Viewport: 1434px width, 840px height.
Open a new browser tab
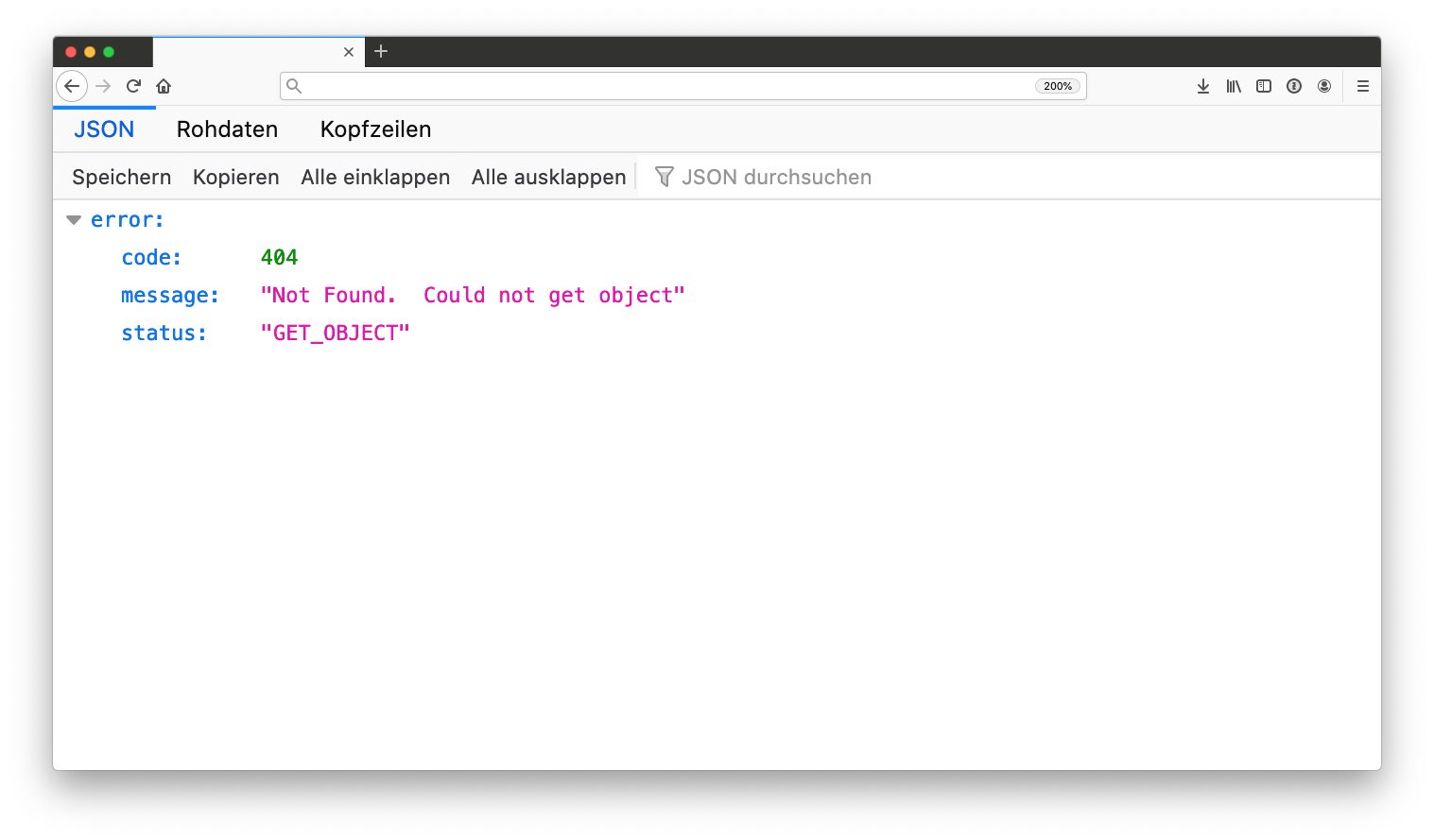(x=381, y=51)
